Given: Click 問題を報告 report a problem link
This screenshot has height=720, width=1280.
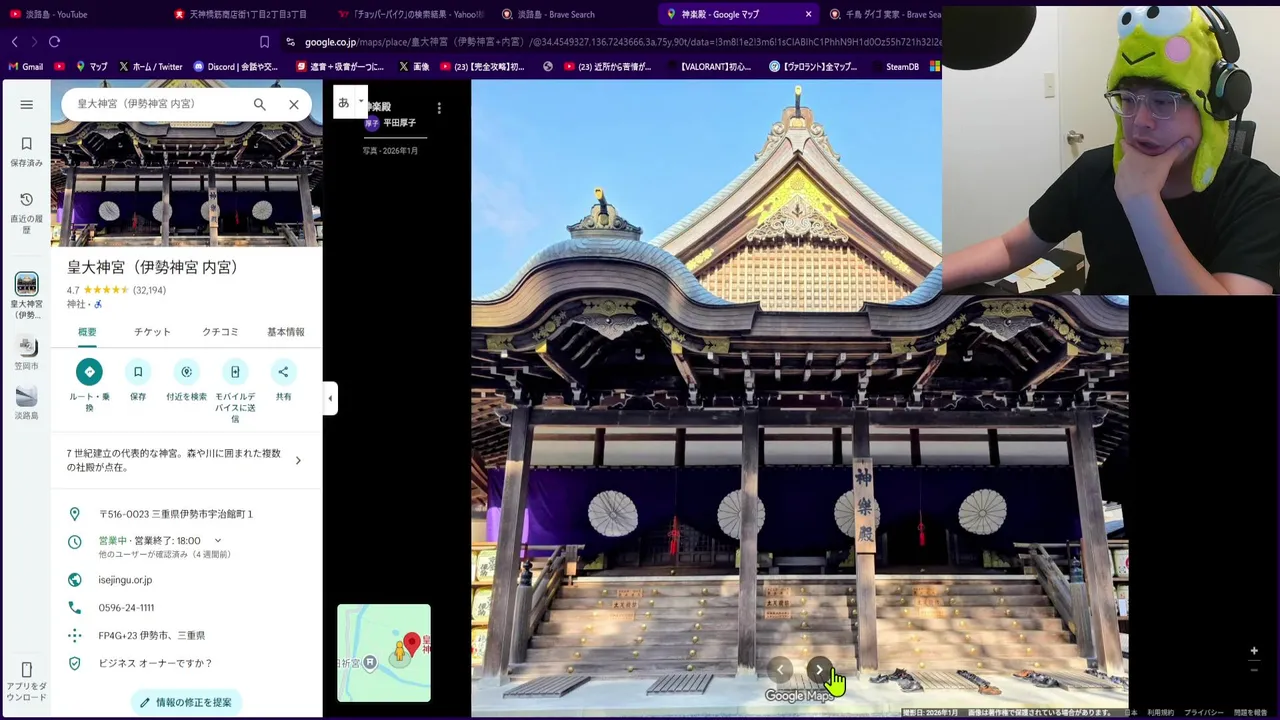Looking at the screenshot, I should (x=1250, y=713).
